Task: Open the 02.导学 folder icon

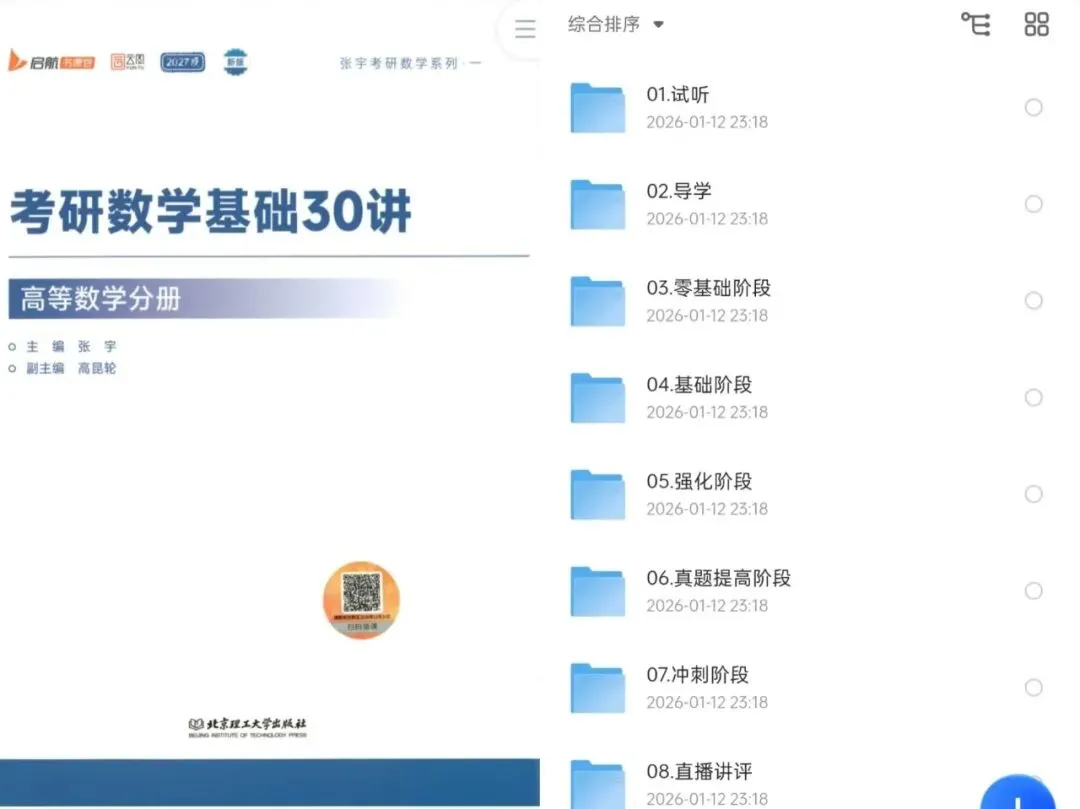Action: tap(597, 204)
